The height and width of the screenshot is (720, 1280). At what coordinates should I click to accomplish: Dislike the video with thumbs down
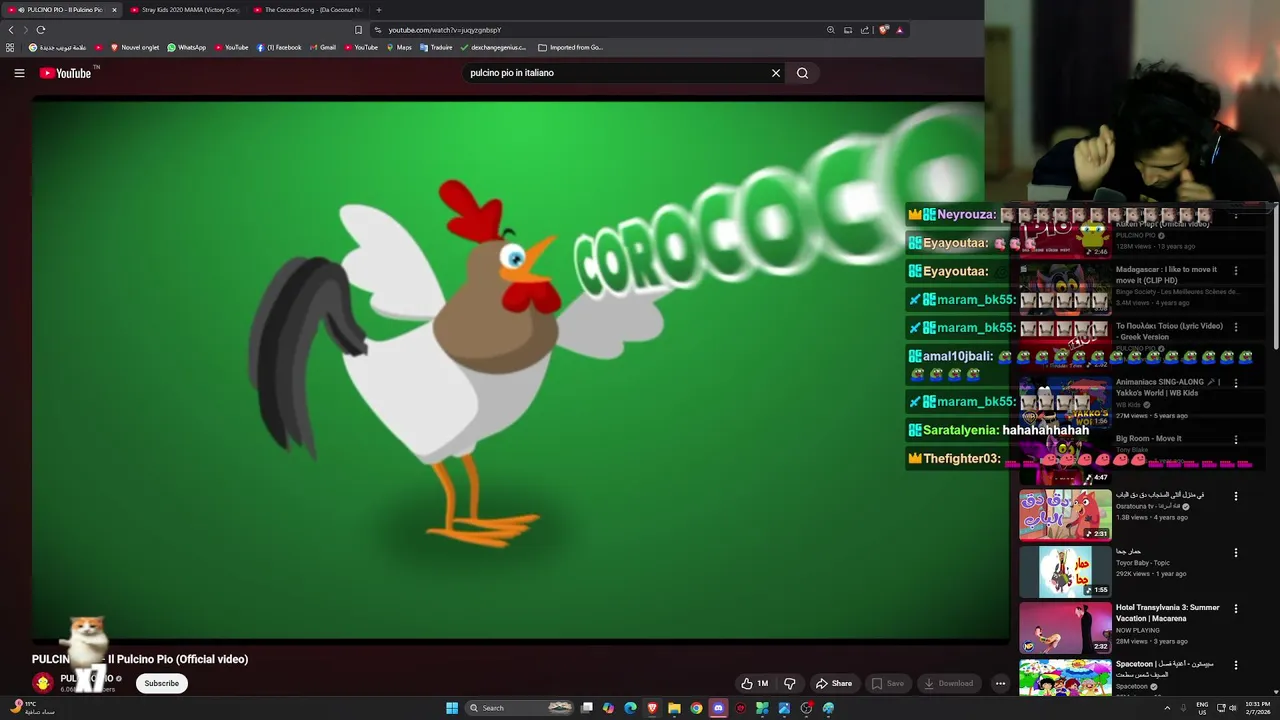790,684
